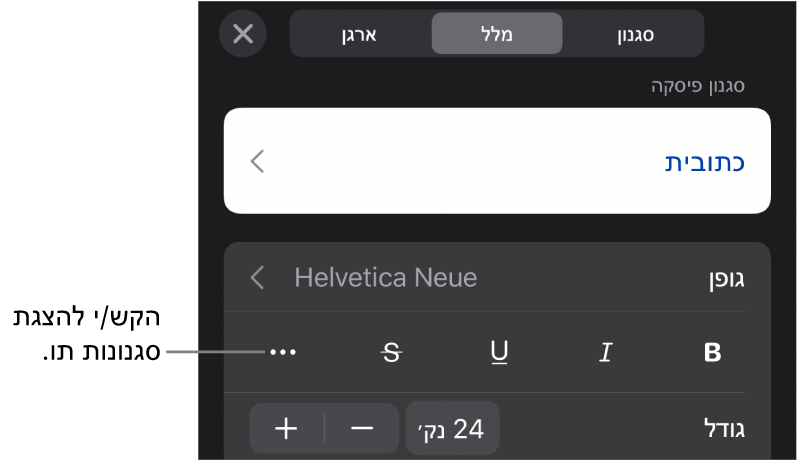Select the מלל tab
The image size is (798, 460).
tap(497, 34)
